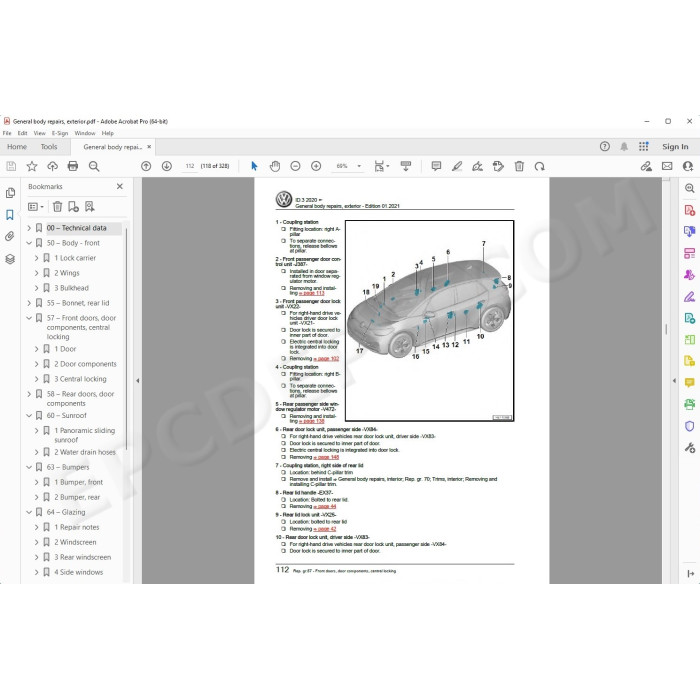Switch to the Home tab
This screenshot has height=700, width=700.
(x=17, y=146)
